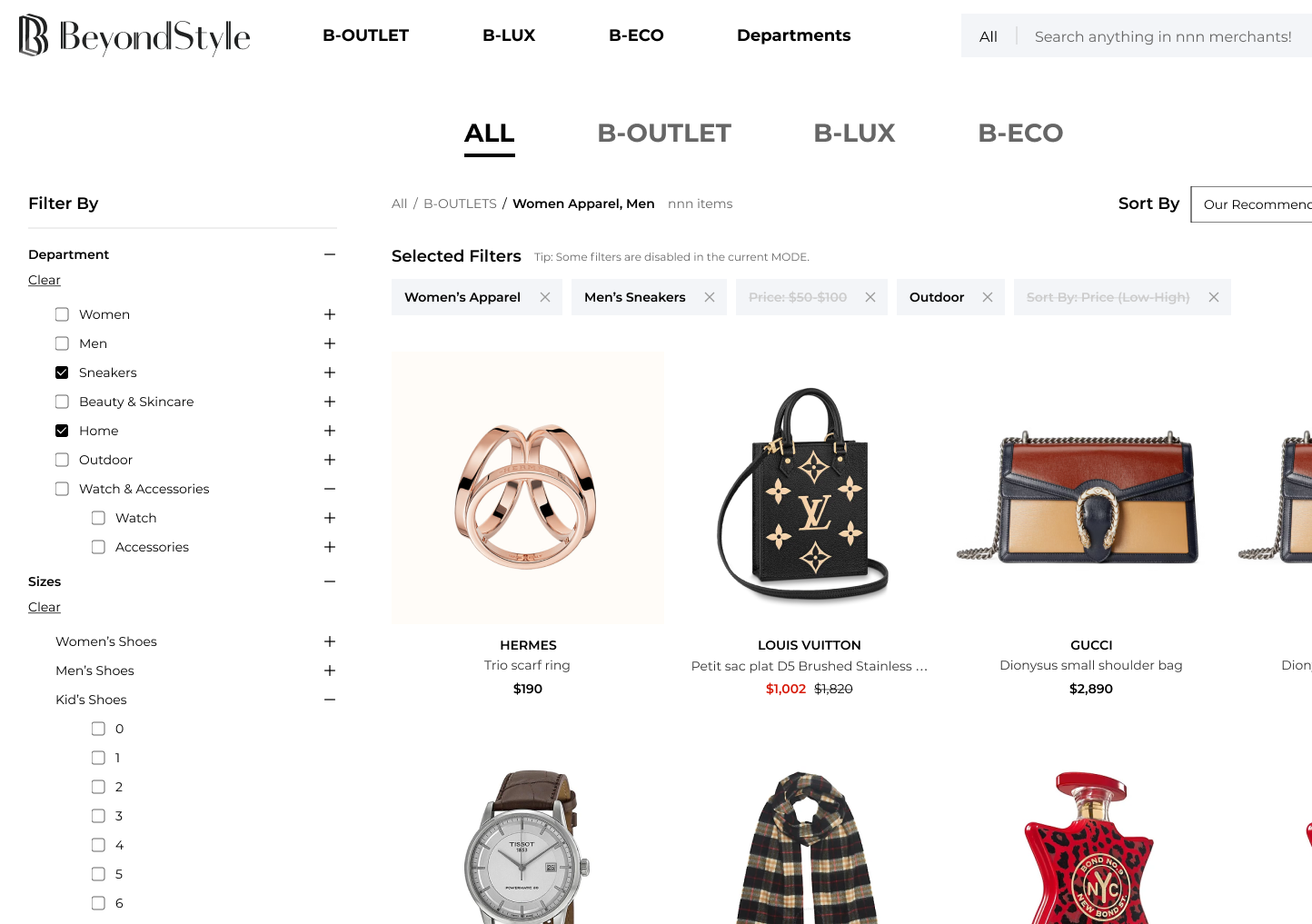
Task: Collapse the Department filter section
Action: 330,254
